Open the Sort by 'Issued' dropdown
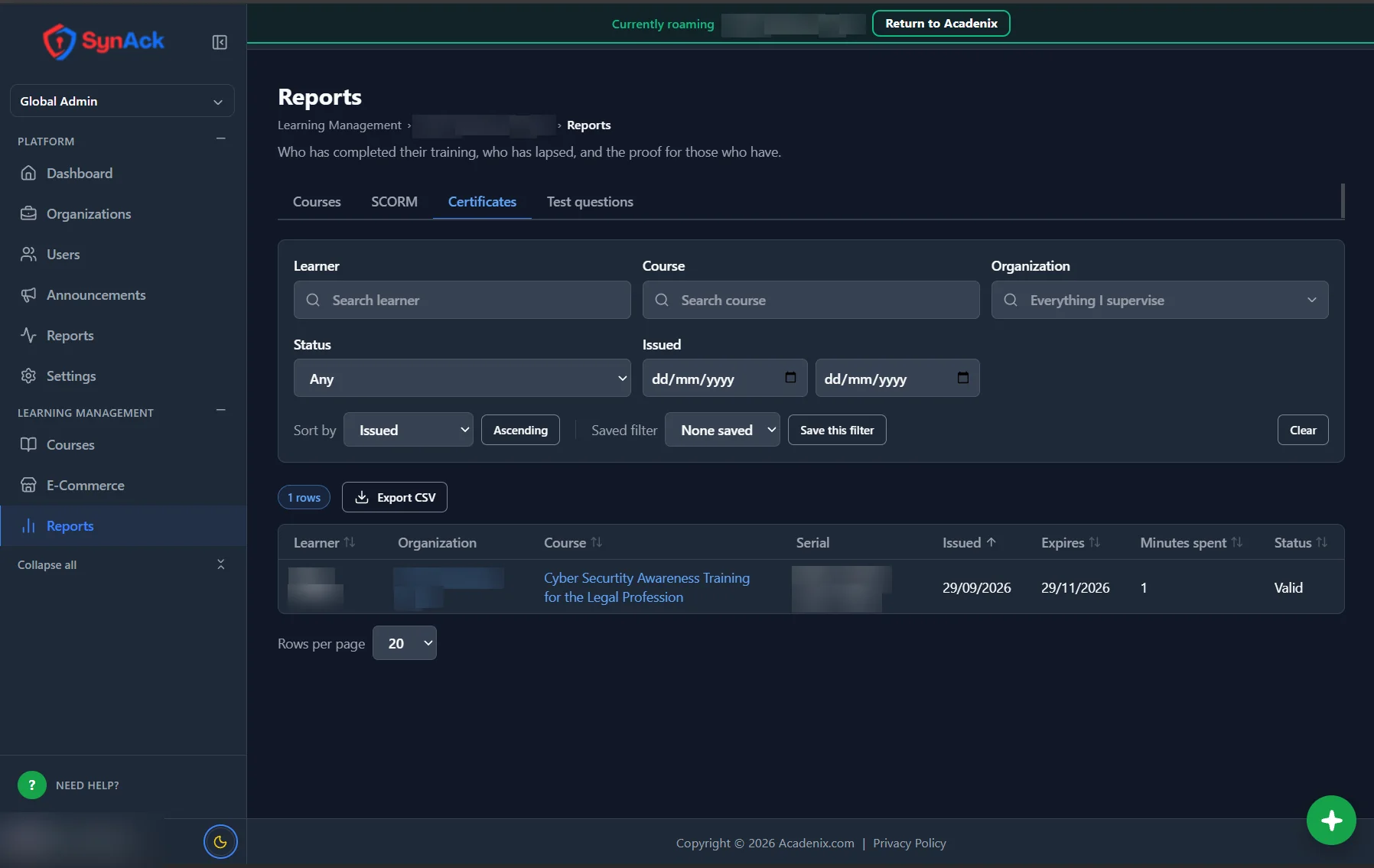This screenshot has height=868, width=1374. point(409,430)
